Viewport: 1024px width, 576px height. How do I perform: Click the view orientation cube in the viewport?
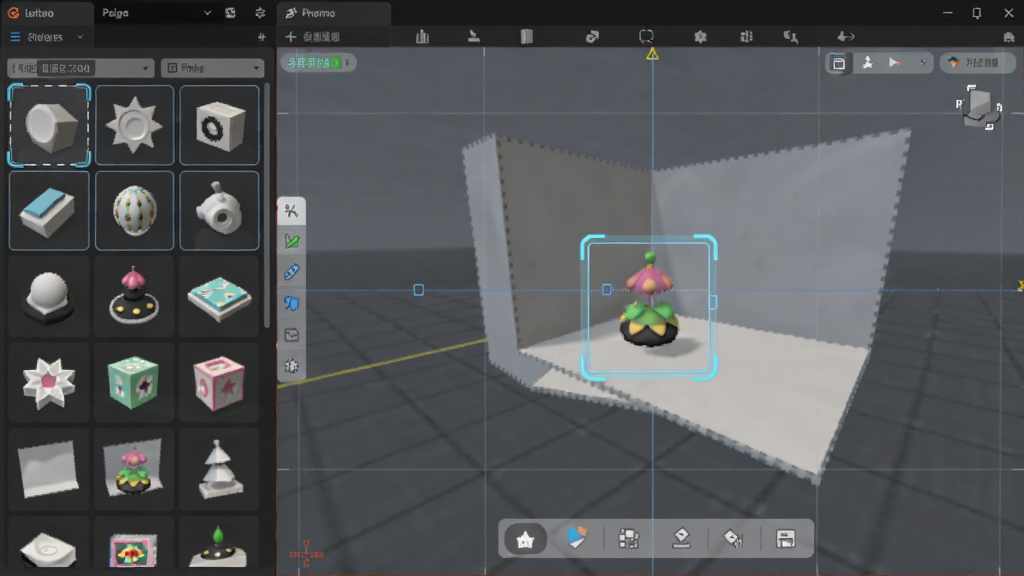coord(980,106)
